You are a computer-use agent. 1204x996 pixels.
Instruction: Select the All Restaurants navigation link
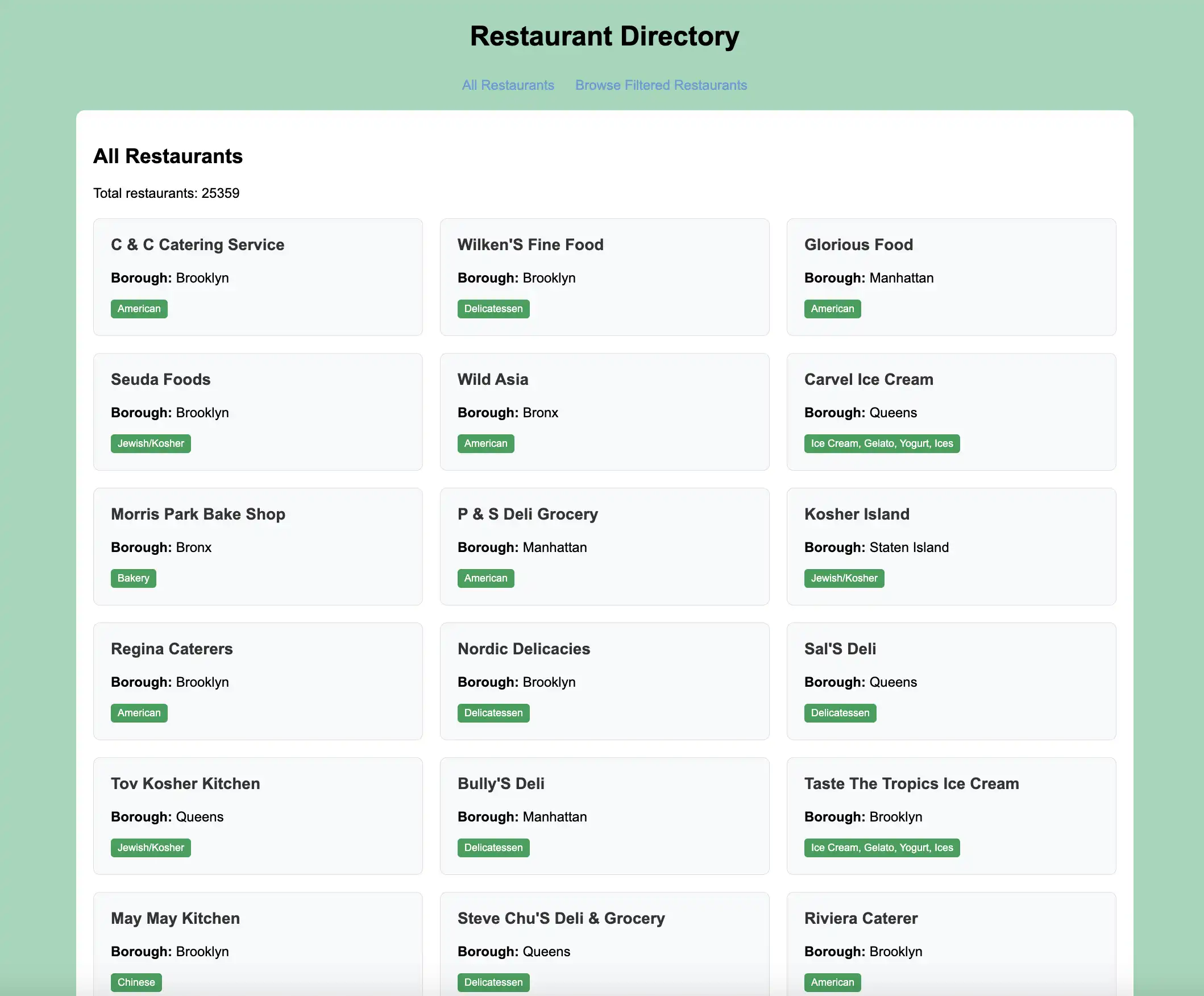pos(508,85)
